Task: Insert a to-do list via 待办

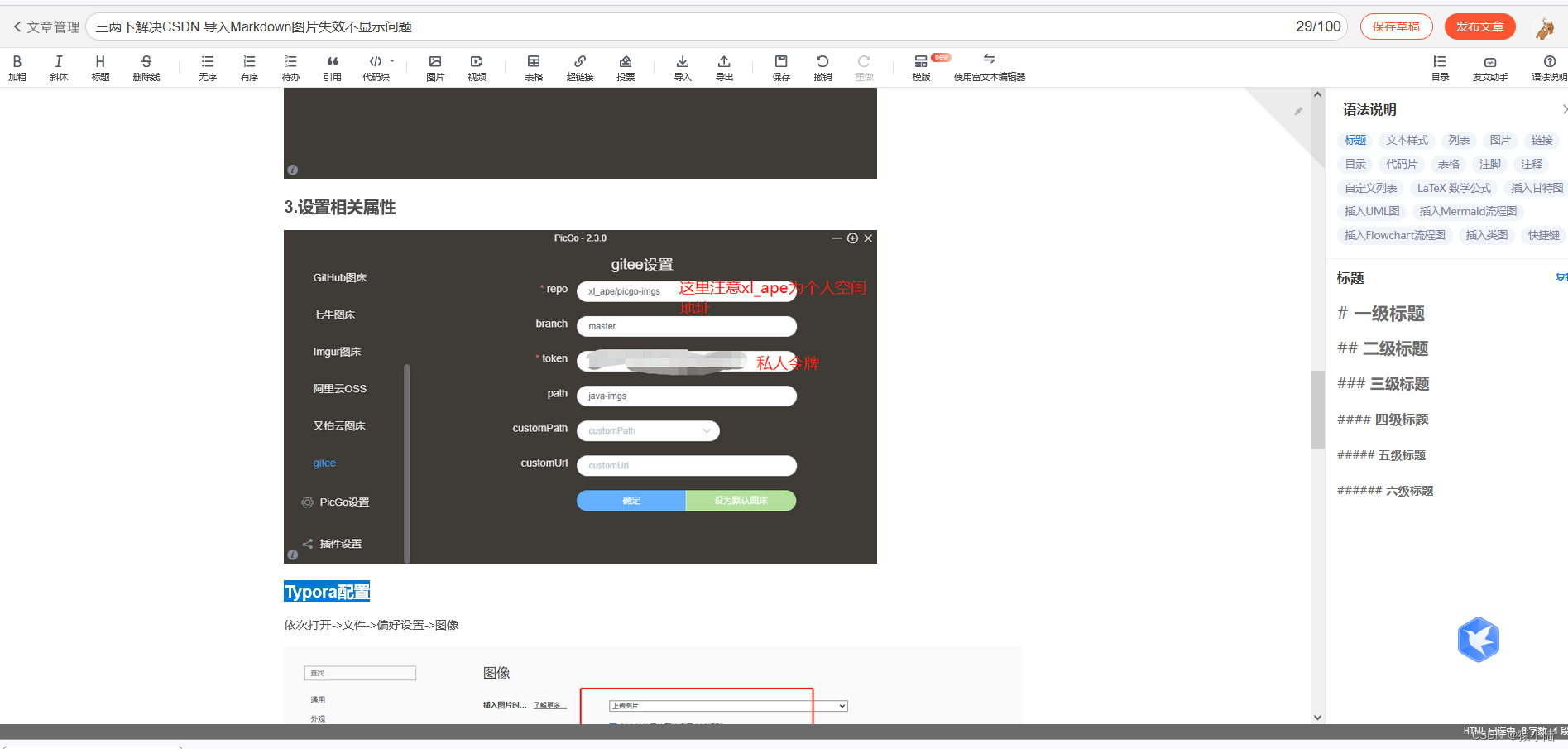Action: pos(290,68)
